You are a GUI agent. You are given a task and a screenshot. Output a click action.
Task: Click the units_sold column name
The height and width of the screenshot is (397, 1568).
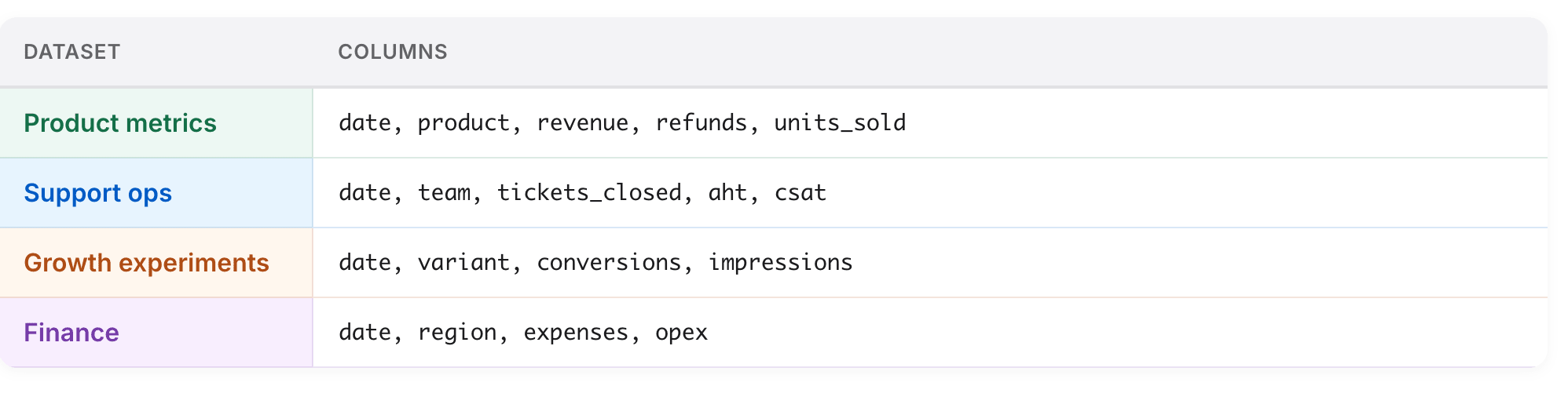pos(840,123)
